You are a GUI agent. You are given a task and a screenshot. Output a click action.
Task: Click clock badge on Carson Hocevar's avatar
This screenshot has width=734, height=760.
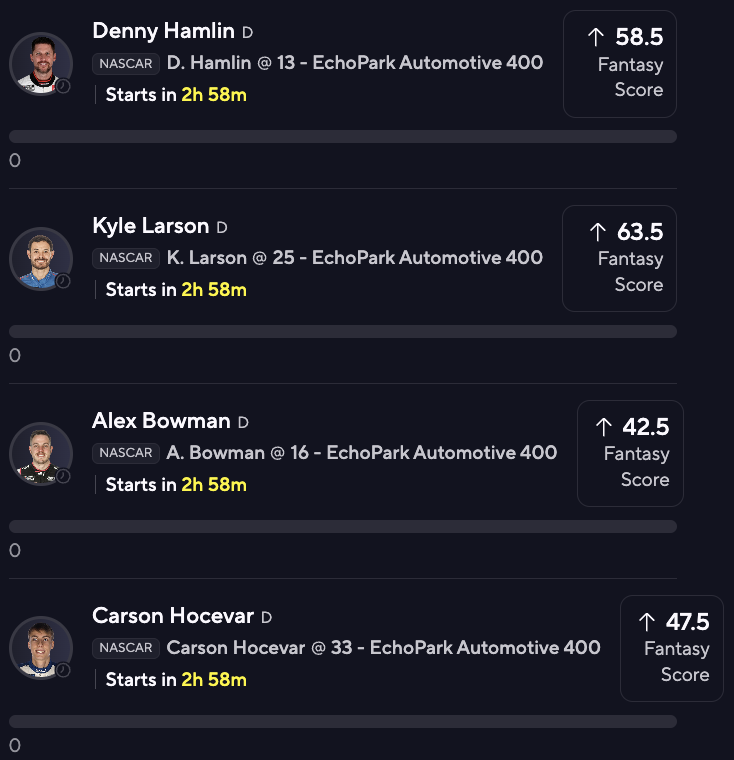click(x=63, y=670)
